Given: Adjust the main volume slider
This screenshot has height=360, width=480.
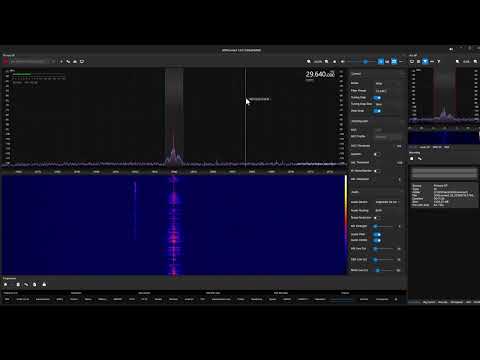Looking at the screenshot, I should (x=362, y=62).
